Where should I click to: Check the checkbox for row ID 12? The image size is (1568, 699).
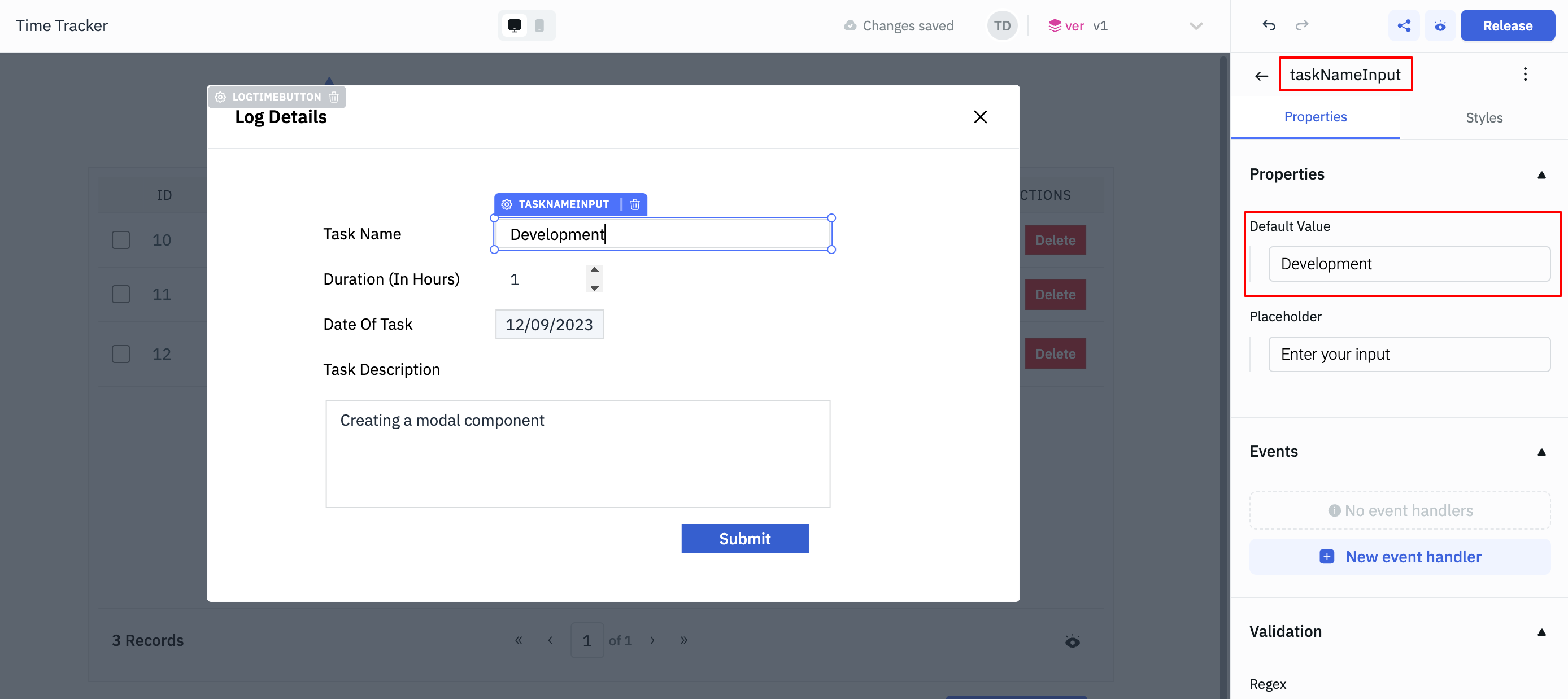121,354
